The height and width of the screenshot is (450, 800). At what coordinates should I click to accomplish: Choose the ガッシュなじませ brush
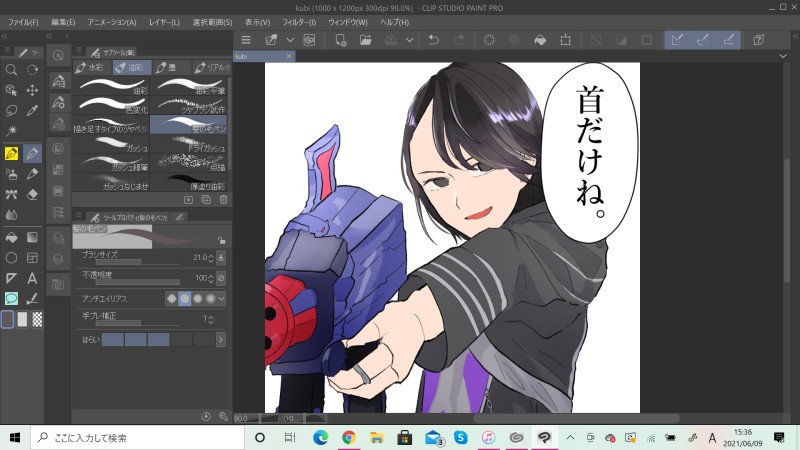click(x=111, y=182)
